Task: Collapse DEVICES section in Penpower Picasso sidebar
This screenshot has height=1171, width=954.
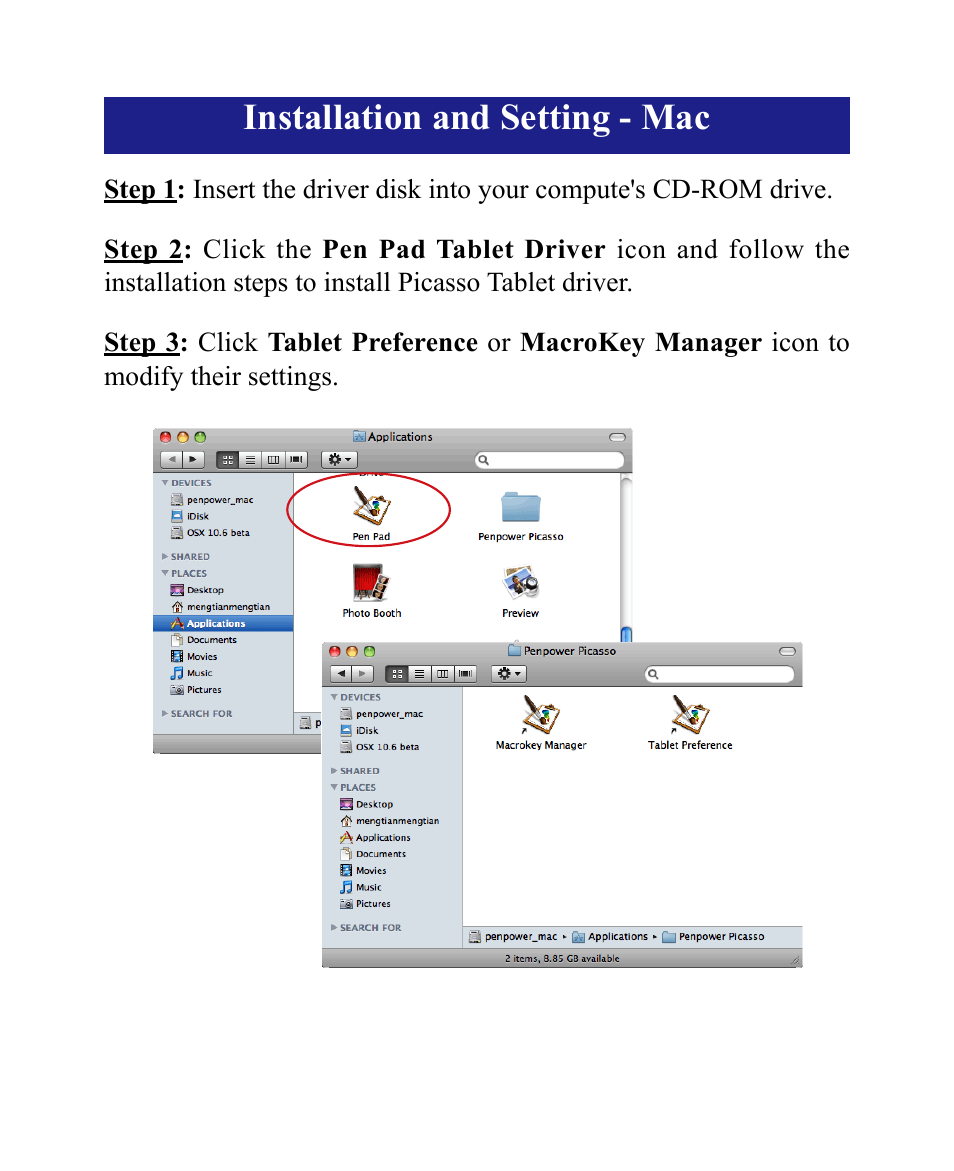Action: pos(334,697)
